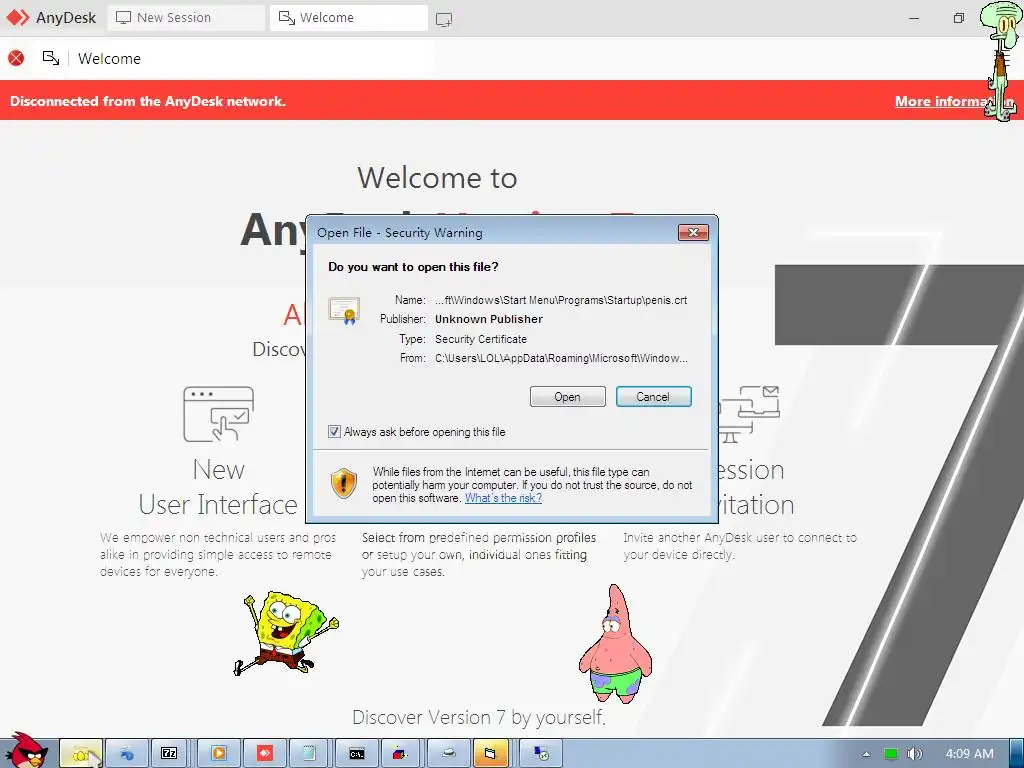This screenshot has height=768, width=1024.
Task: Cancel opening the penis.crt file
Action: point(653,396)
